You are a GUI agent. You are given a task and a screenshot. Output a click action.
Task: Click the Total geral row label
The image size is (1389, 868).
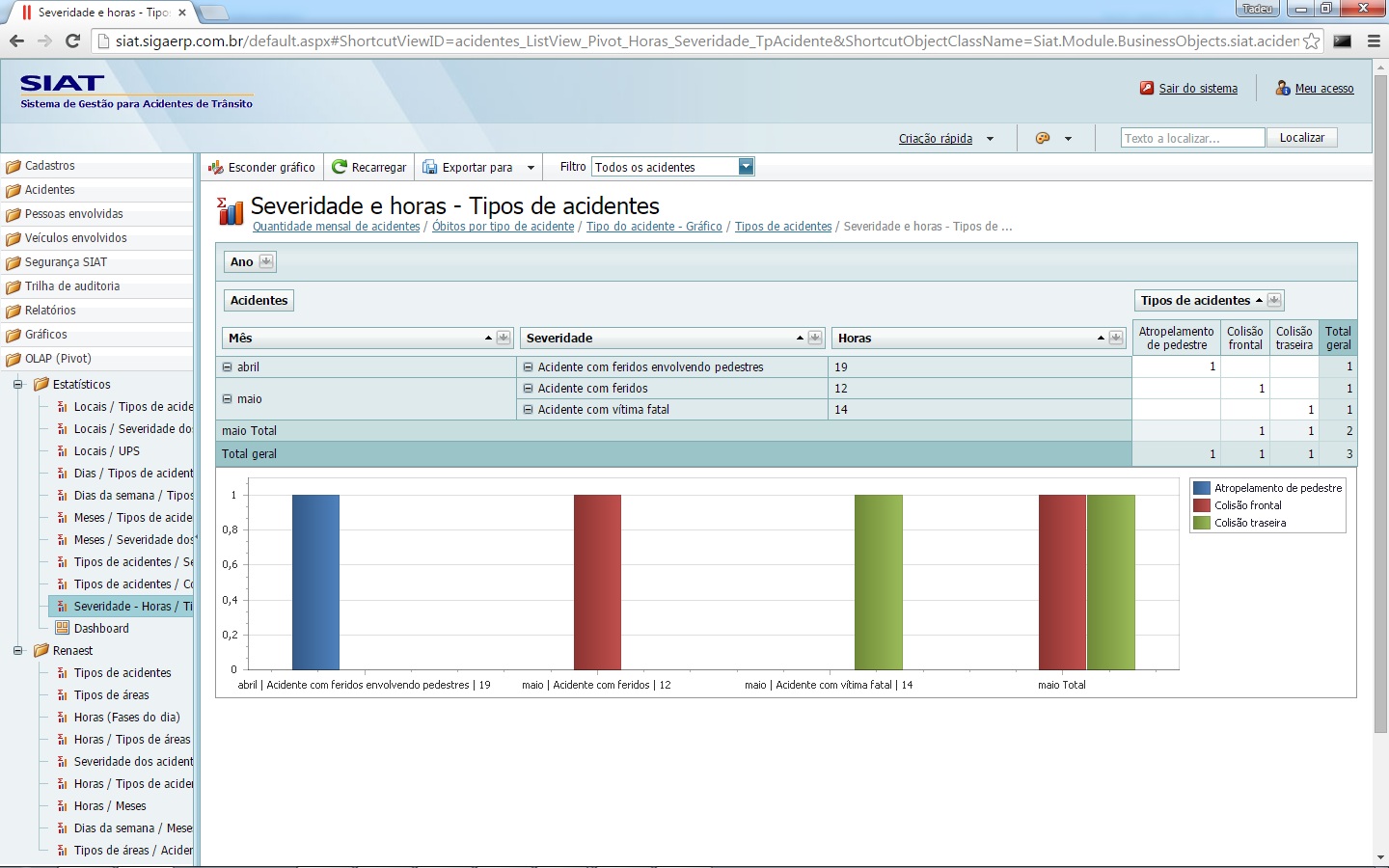coord(249,453)
